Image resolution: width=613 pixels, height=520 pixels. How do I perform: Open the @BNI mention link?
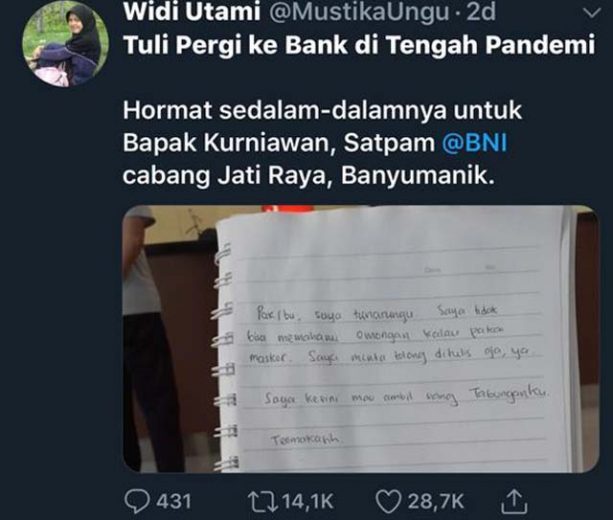coord(474,143)
